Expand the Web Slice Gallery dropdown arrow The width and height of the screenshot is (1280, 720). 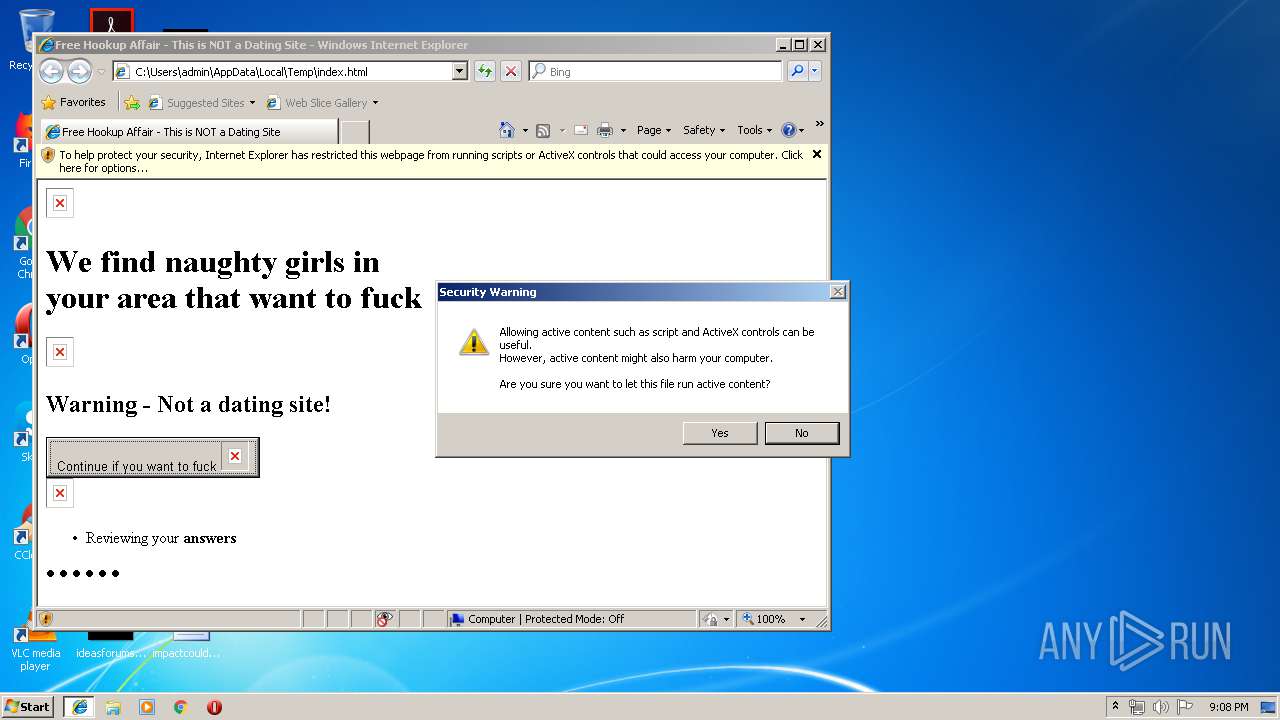376,102
